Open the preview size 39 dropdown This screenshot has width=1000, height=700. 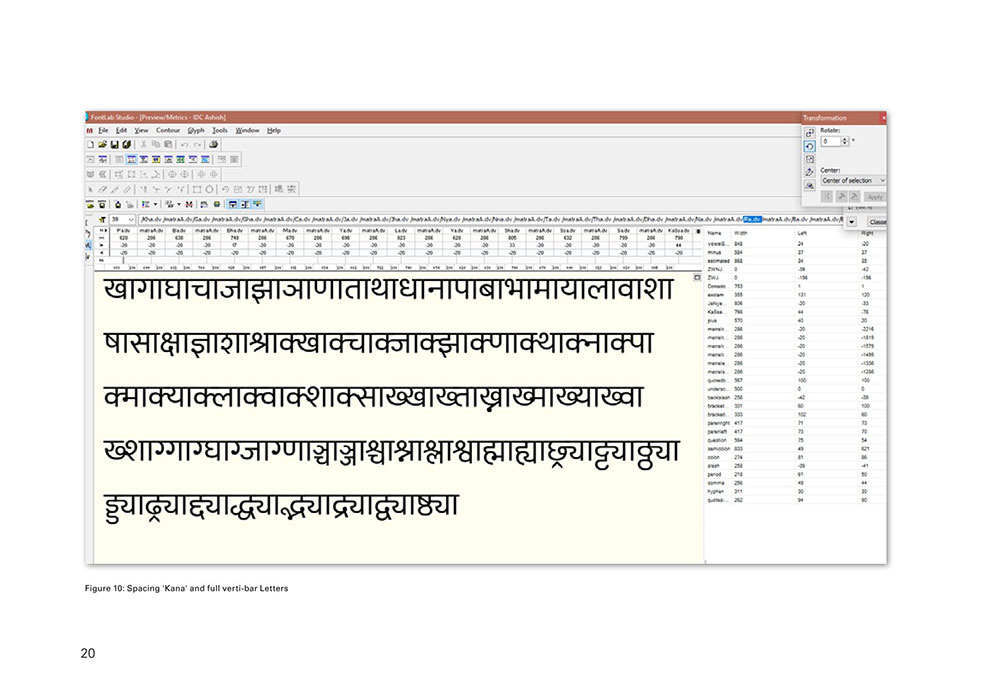point(131,219)
